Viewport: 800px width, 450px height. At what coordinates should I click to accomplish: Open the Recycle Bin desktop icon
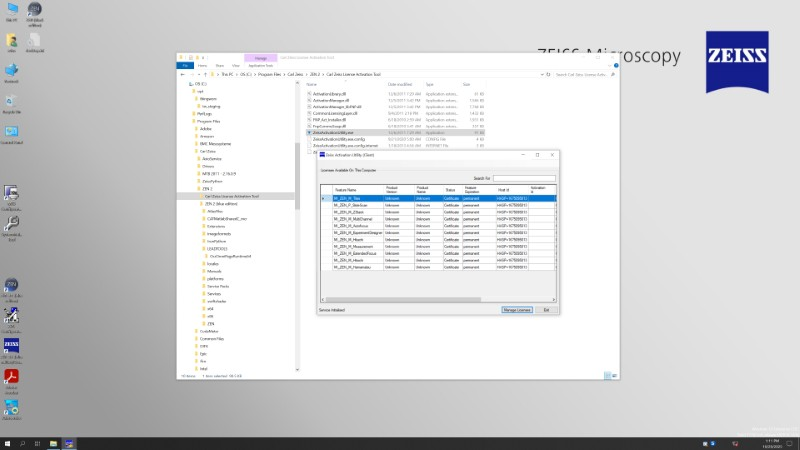click(x=12, y=102)
